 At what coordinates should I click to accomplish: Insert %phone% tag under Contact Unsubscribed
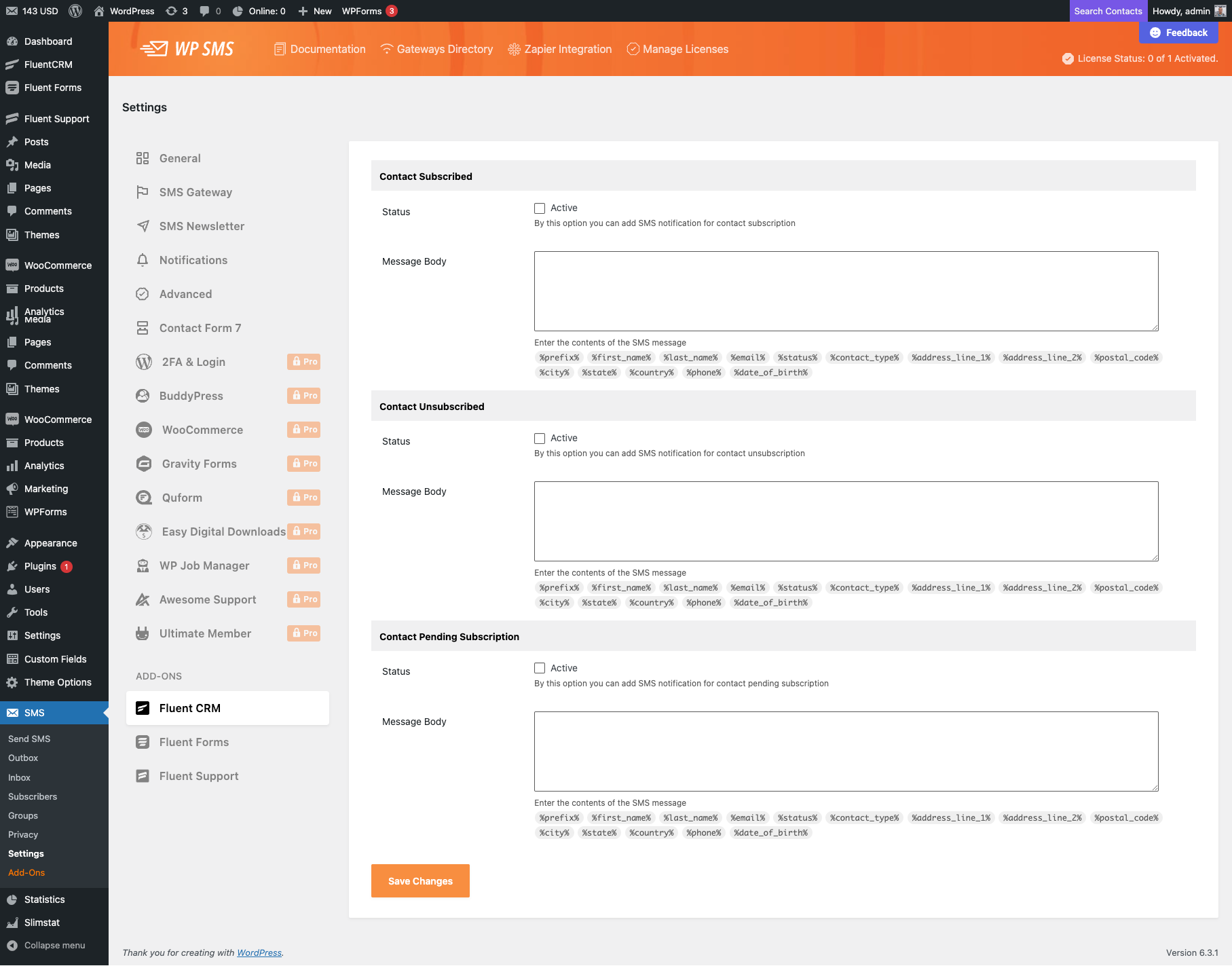tap(703, 603)
